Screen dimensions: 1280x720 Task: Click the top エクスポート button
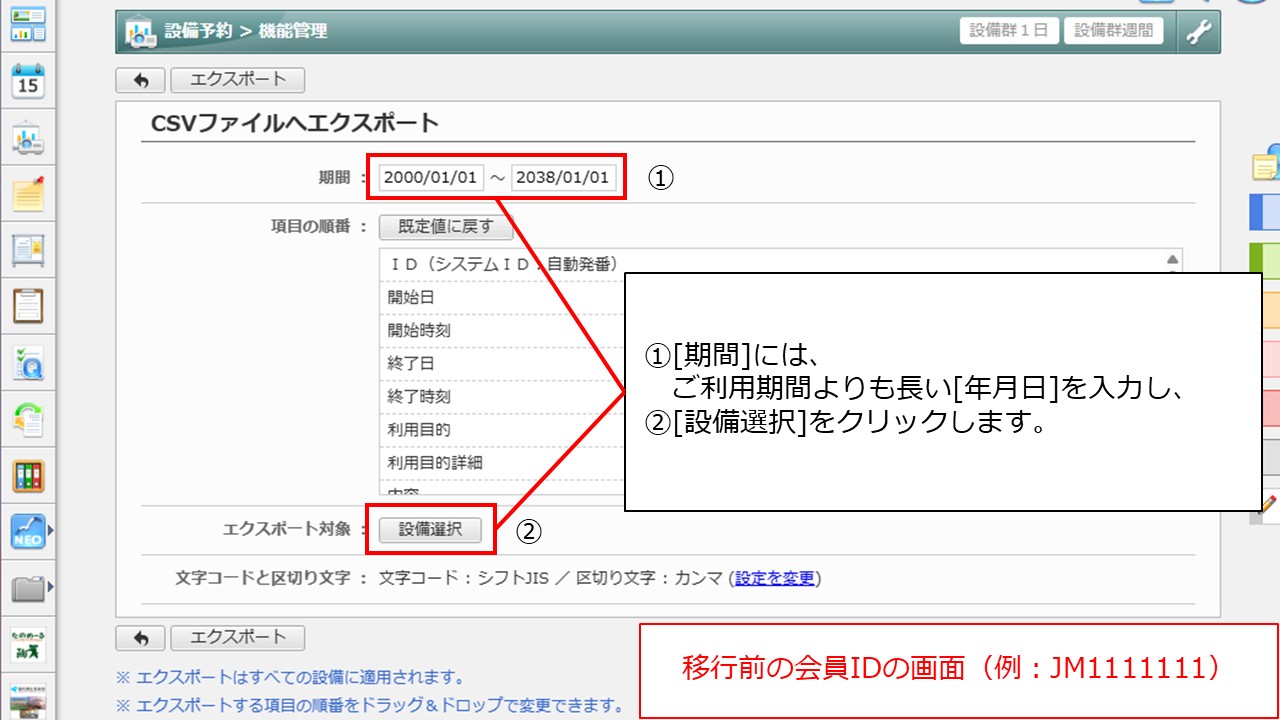pos(237,80)
